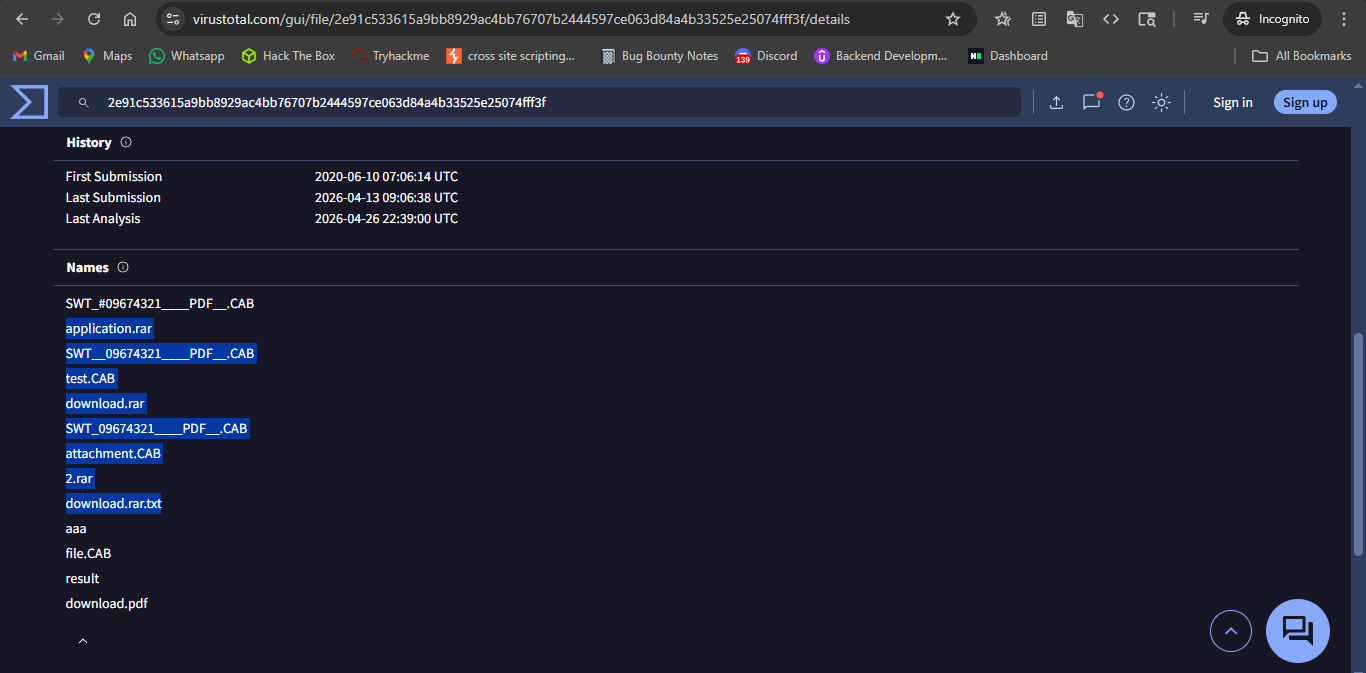
Task: Click the Names section info icon
Action: point(123,268)
